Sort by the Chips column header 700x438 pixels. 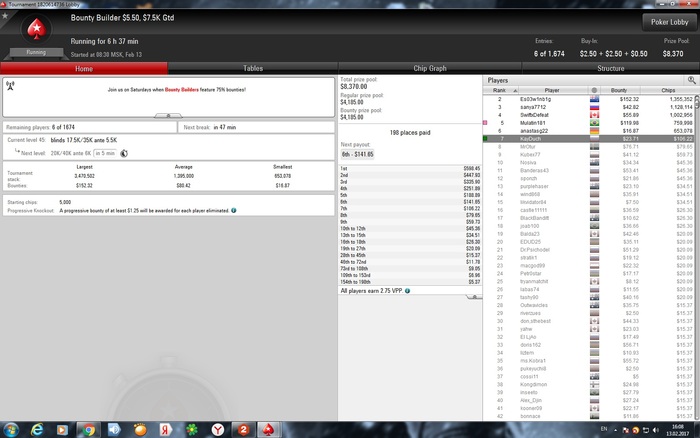coord(668,90)
